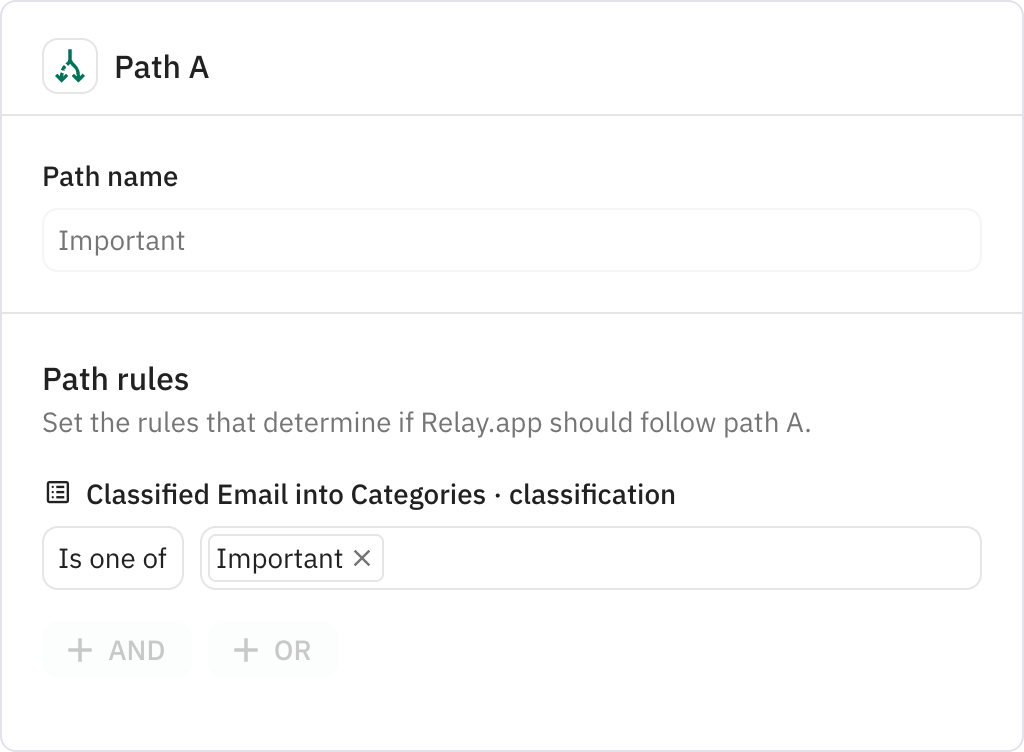1024x752 pixels.
Task: Click the "classification" field name text
Action: (592, 494)
